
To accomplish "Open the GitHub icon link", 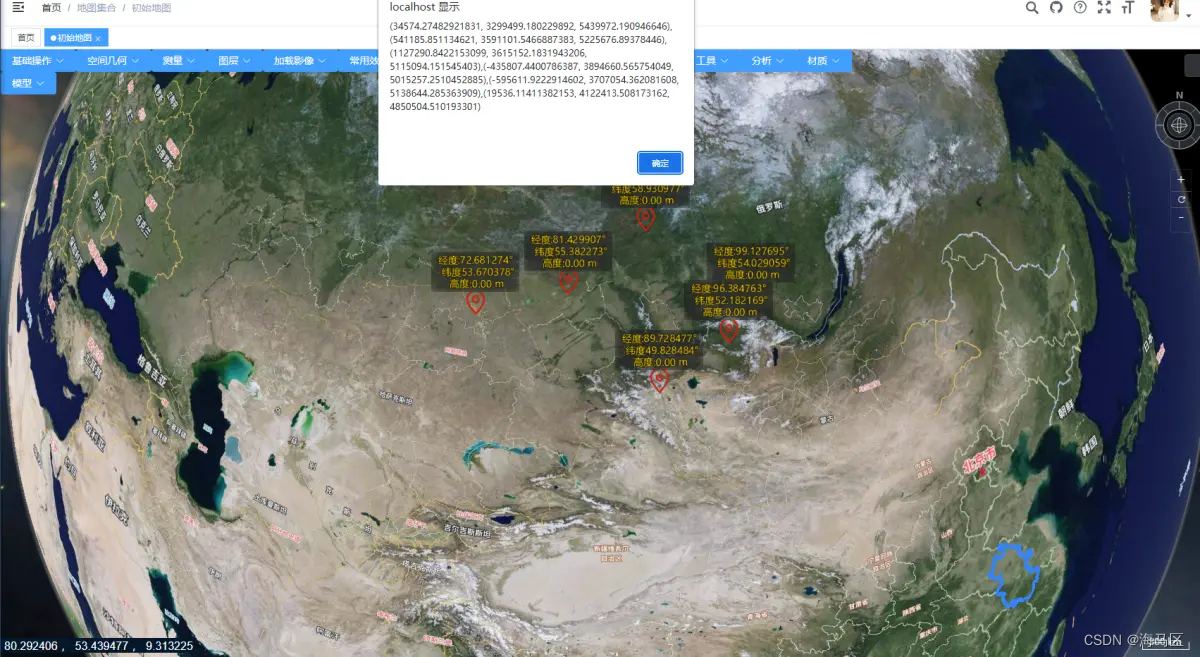I will tap(1056, 8).
